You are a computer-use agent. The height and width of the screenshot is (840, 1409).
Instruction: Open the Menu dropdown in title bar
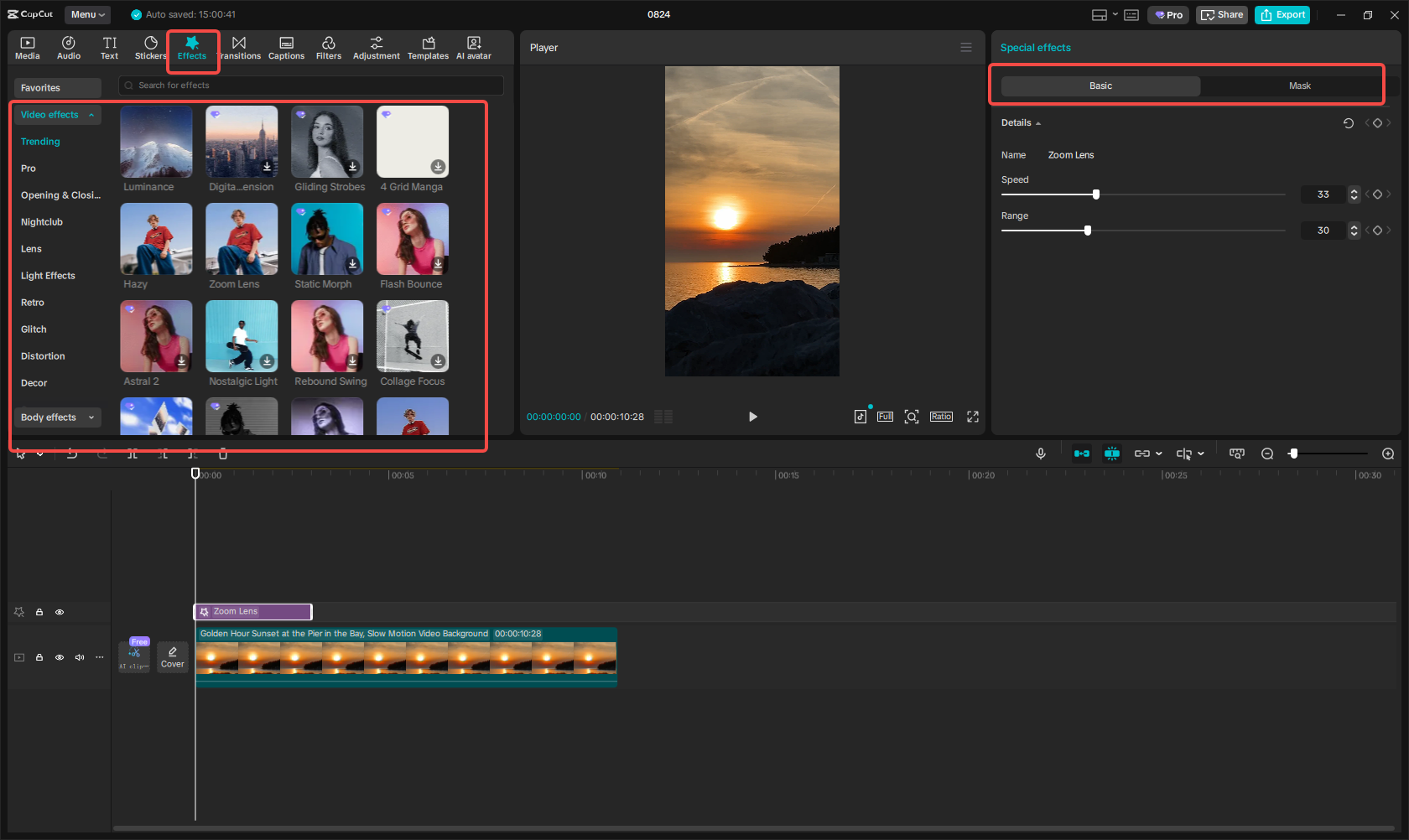[87, 14]
